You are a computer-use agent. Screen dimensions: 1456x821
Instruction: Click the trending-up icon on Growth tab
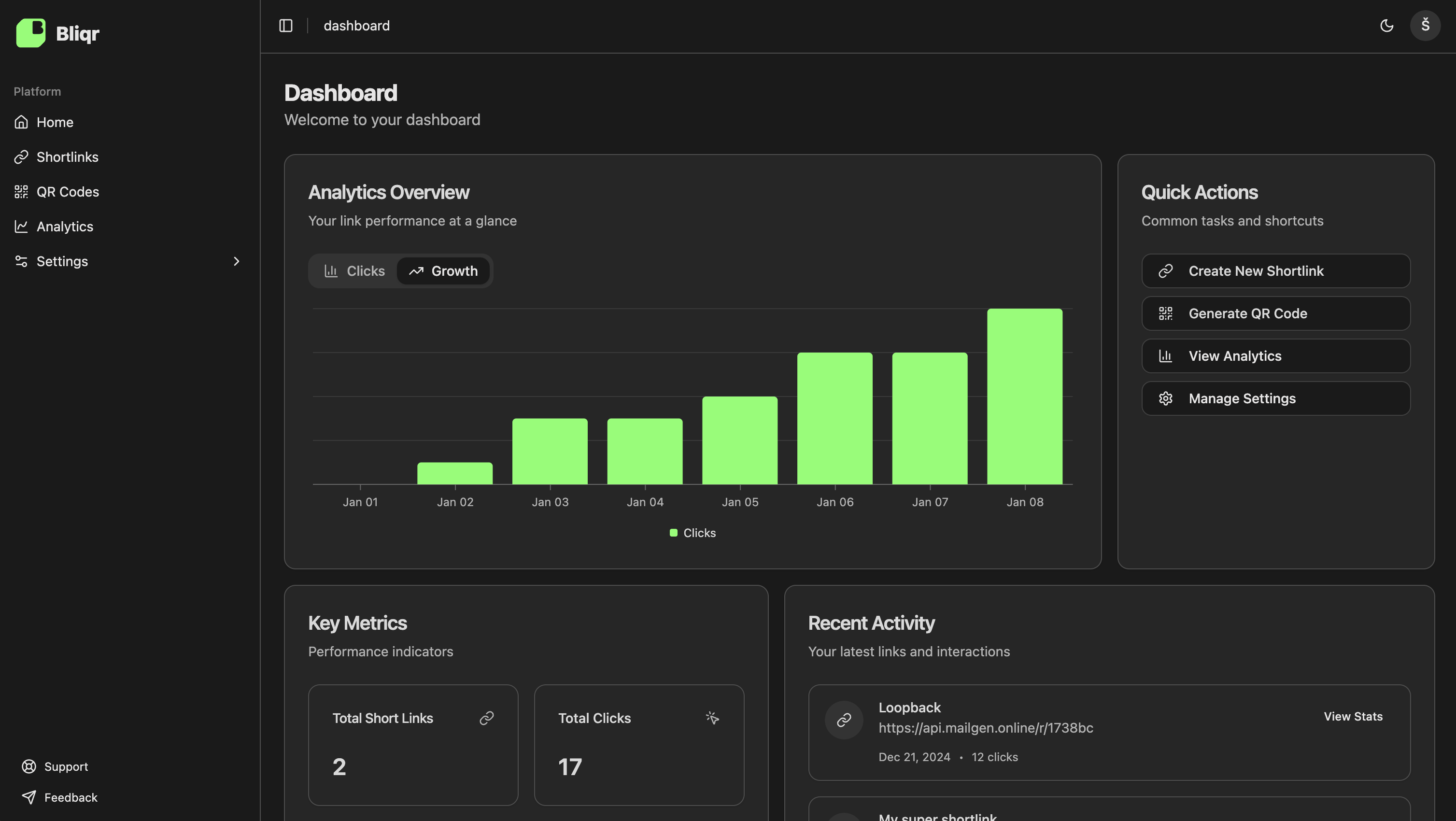416,271
